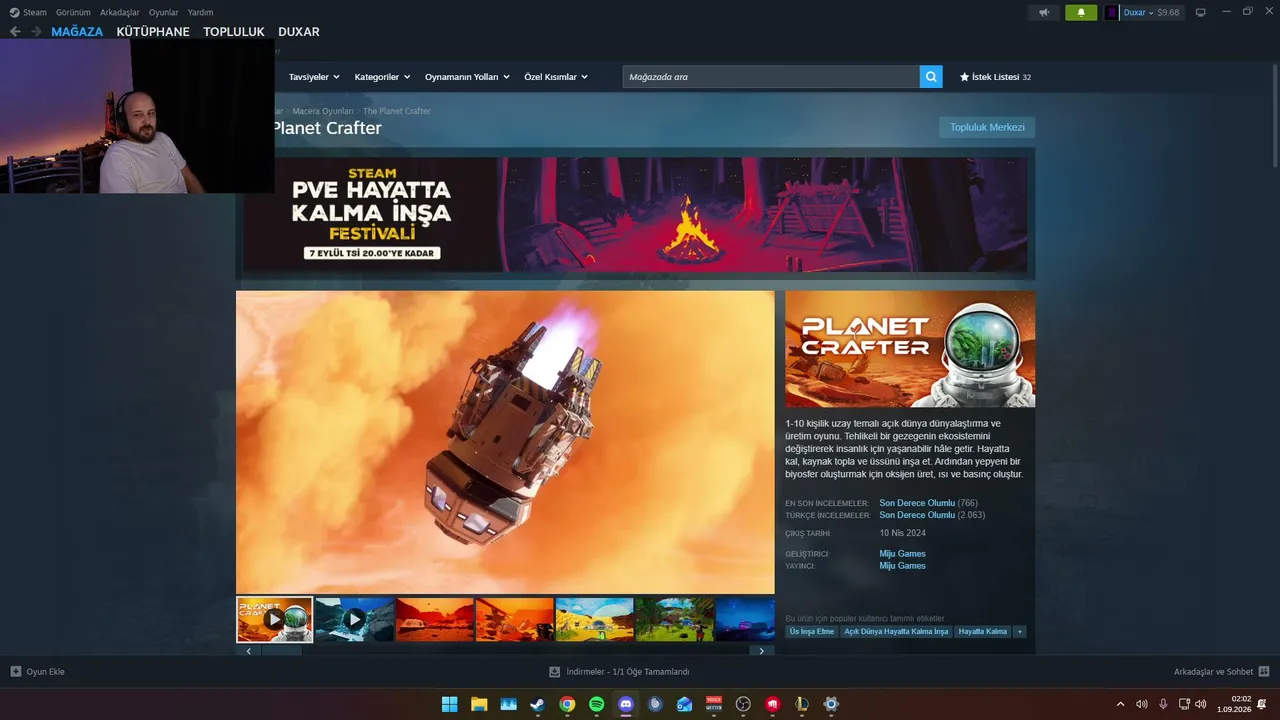The height and width of the screenshot is (720, 1280).
Task: Open the DUXAR profile tab
Action: point(299,32)
